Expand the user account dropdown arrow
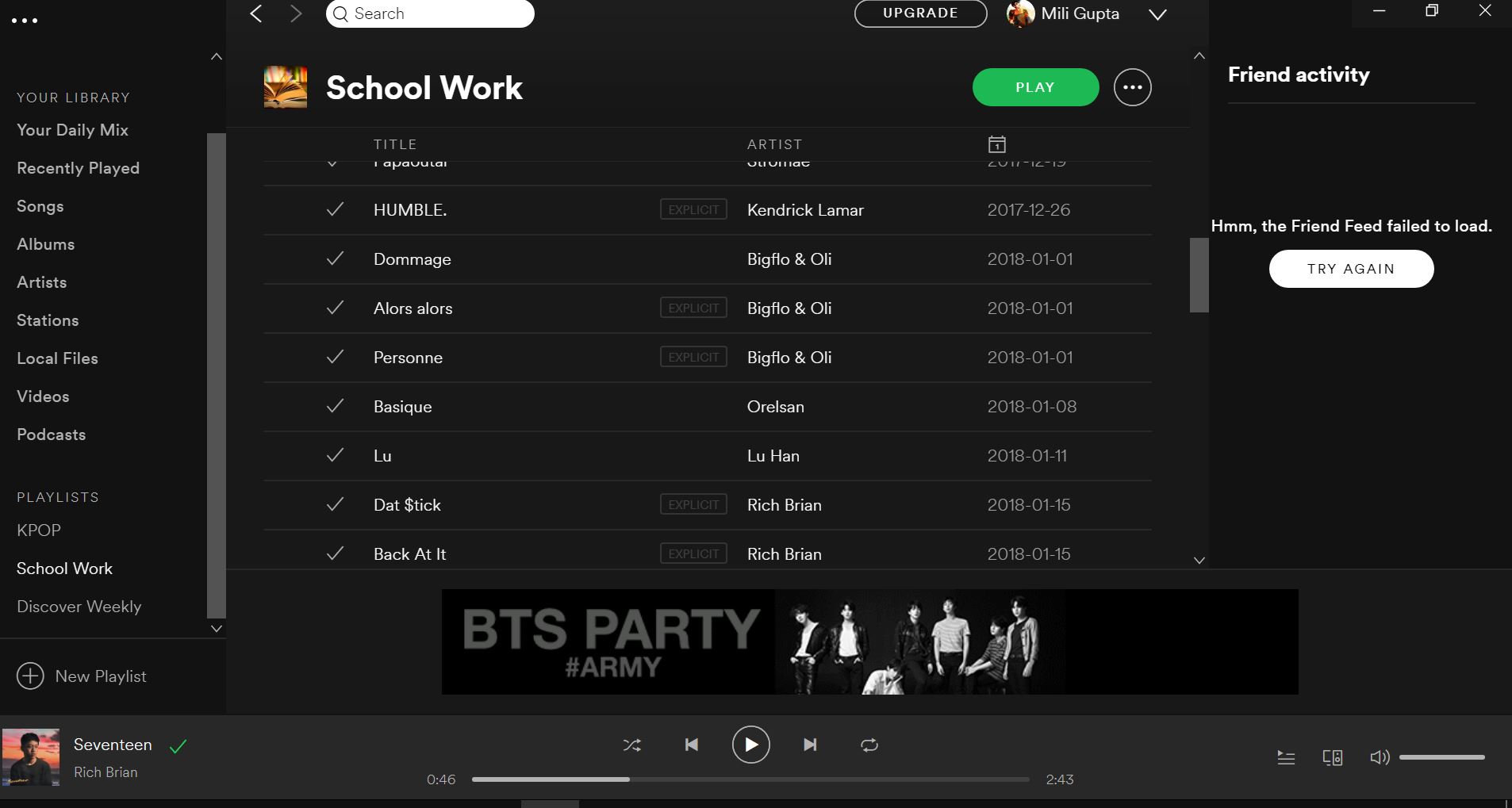The image size is (1512, 808). pos(1158,14)
